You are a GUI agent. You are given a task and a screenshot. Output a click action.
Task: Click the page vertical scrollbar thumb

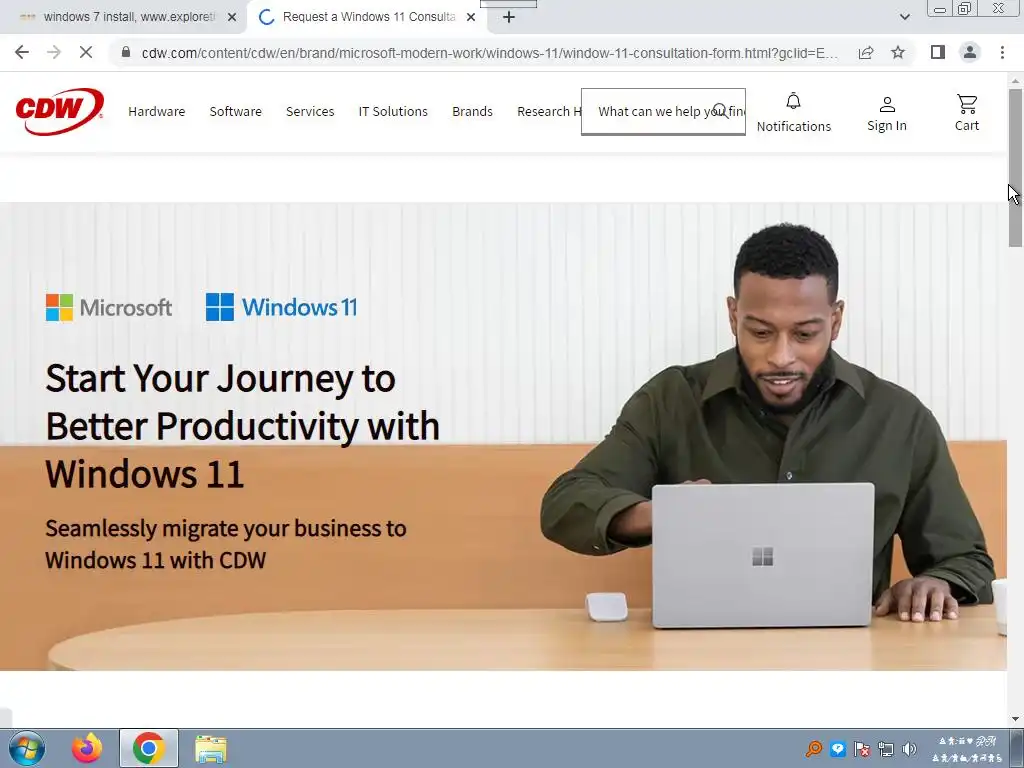point(1016,168)
